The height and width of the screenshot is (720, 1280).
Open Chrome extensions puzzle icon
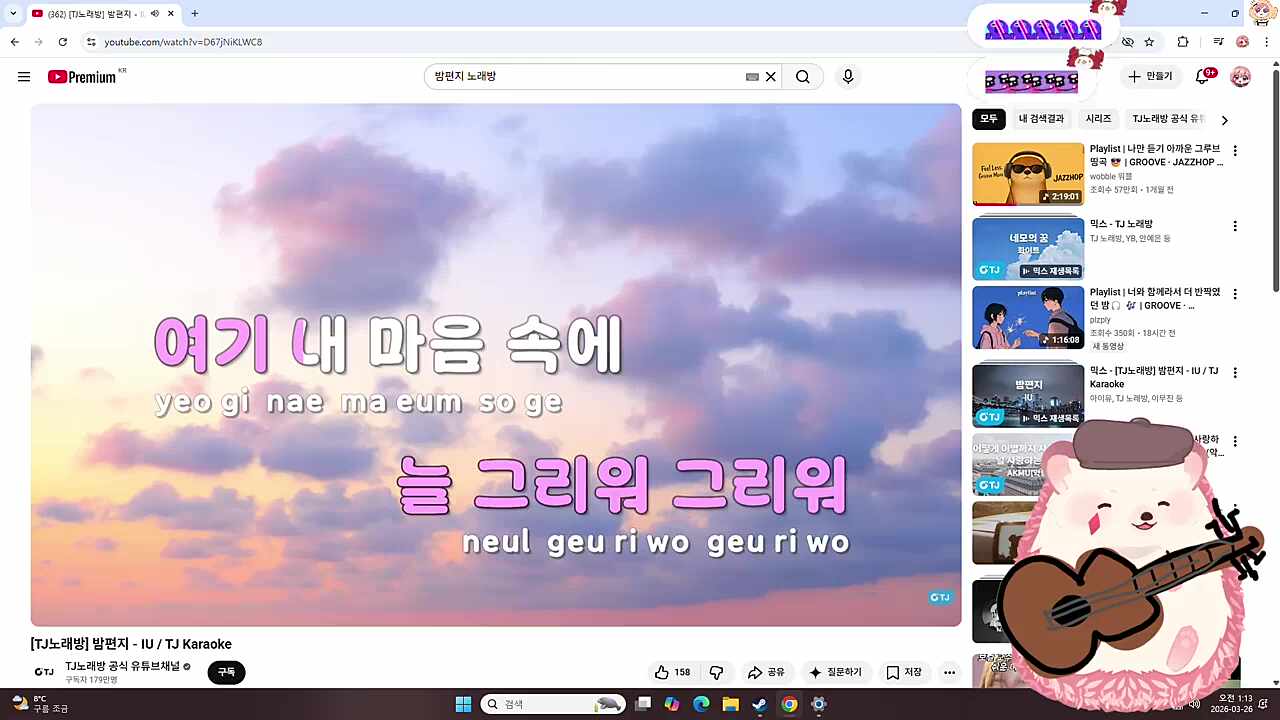coord(1183,42)
